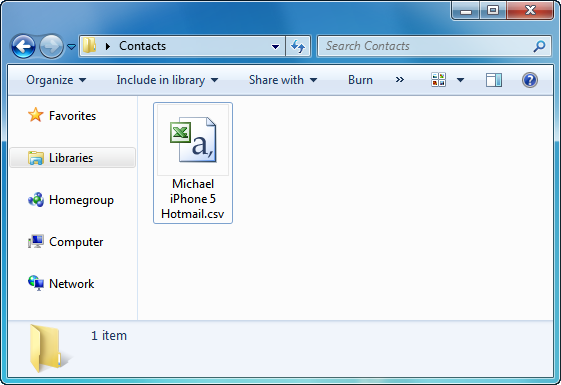
Task: Show more toolbar commands chevron
Action: point(400,79)
